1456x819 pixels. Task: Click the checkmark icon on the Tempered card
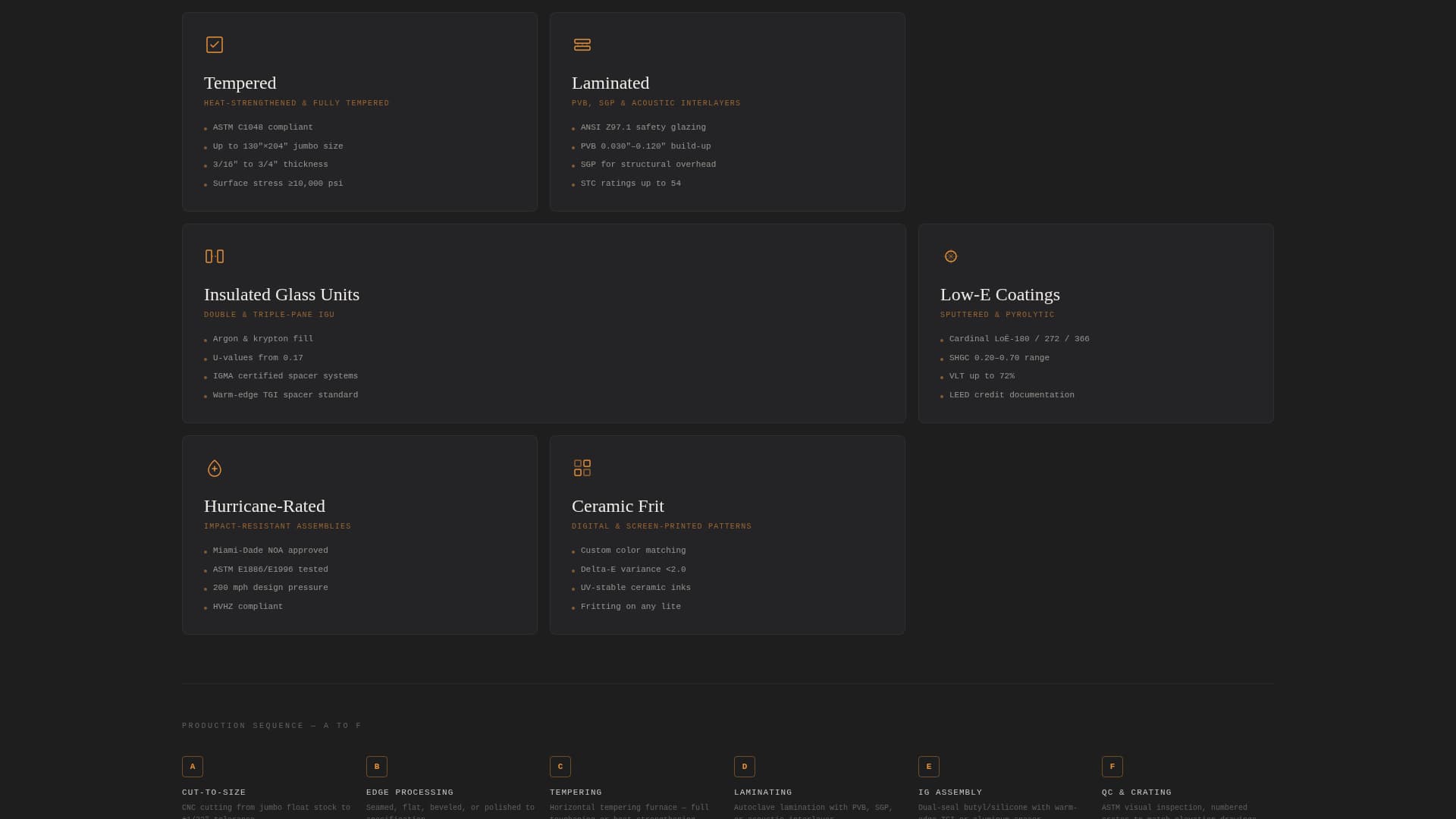(x=215, y=45)
